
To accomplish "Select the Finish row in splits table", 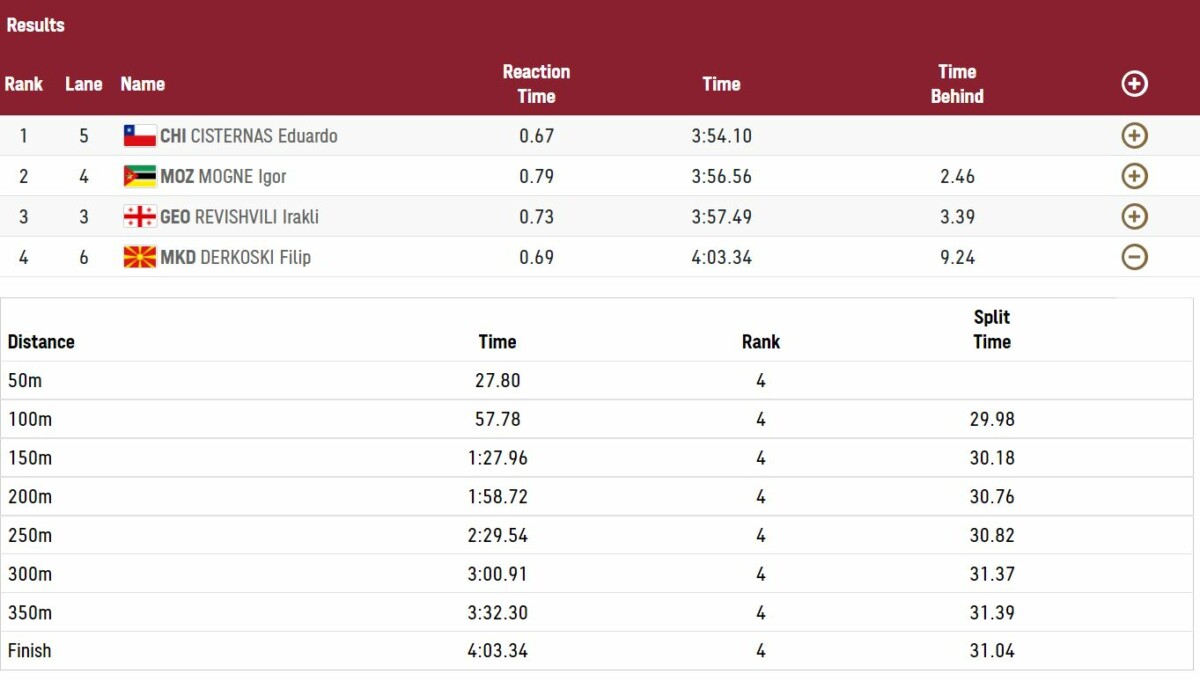I will click(598, 651).
